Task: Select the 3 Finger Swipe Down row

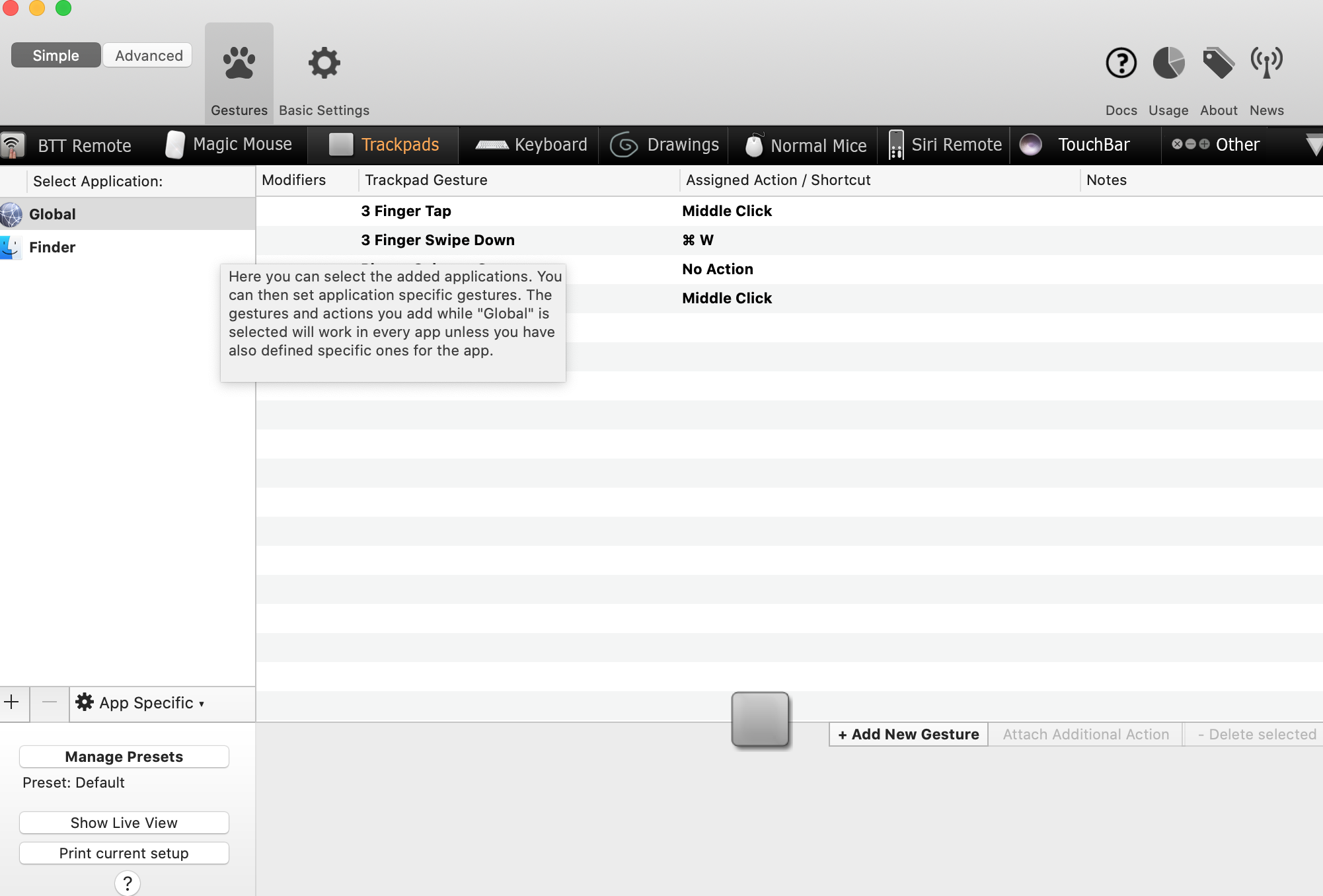Action: (789, 241)
